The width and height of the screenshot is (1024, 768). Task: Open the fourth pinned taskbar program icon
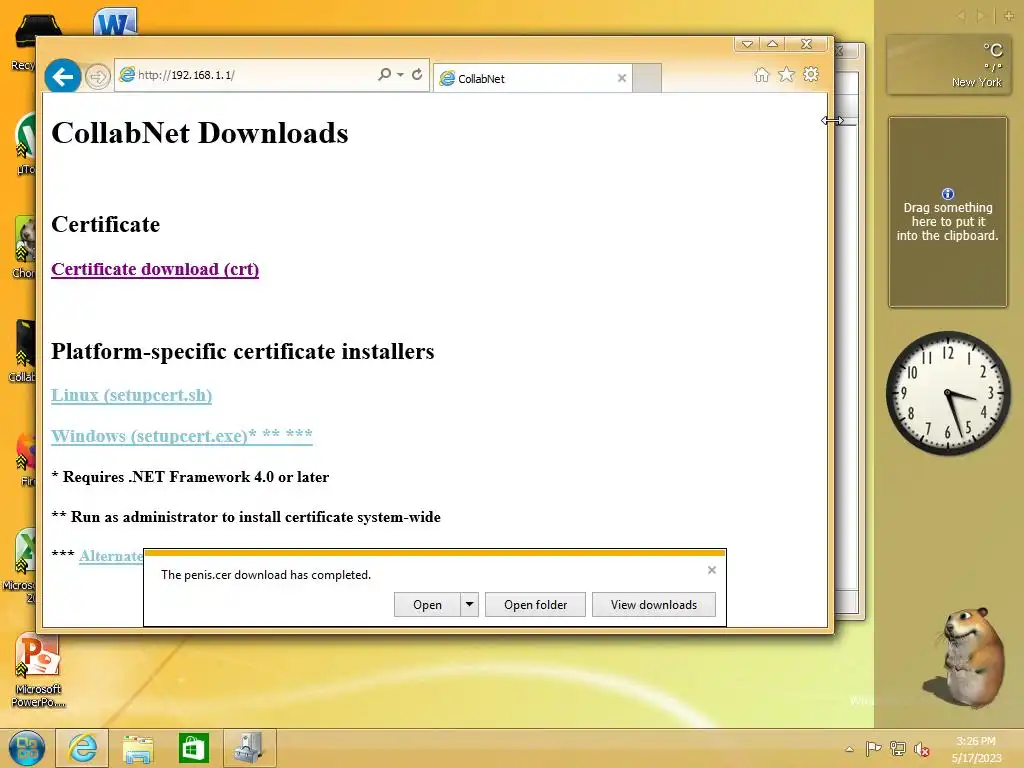click(249, 748)
